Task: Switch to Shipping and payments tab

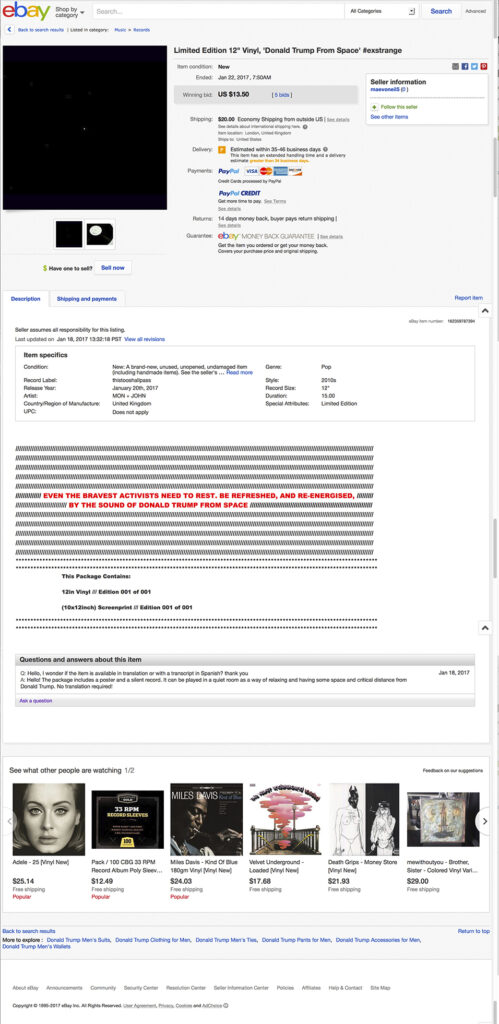Action: coord(87,299)
